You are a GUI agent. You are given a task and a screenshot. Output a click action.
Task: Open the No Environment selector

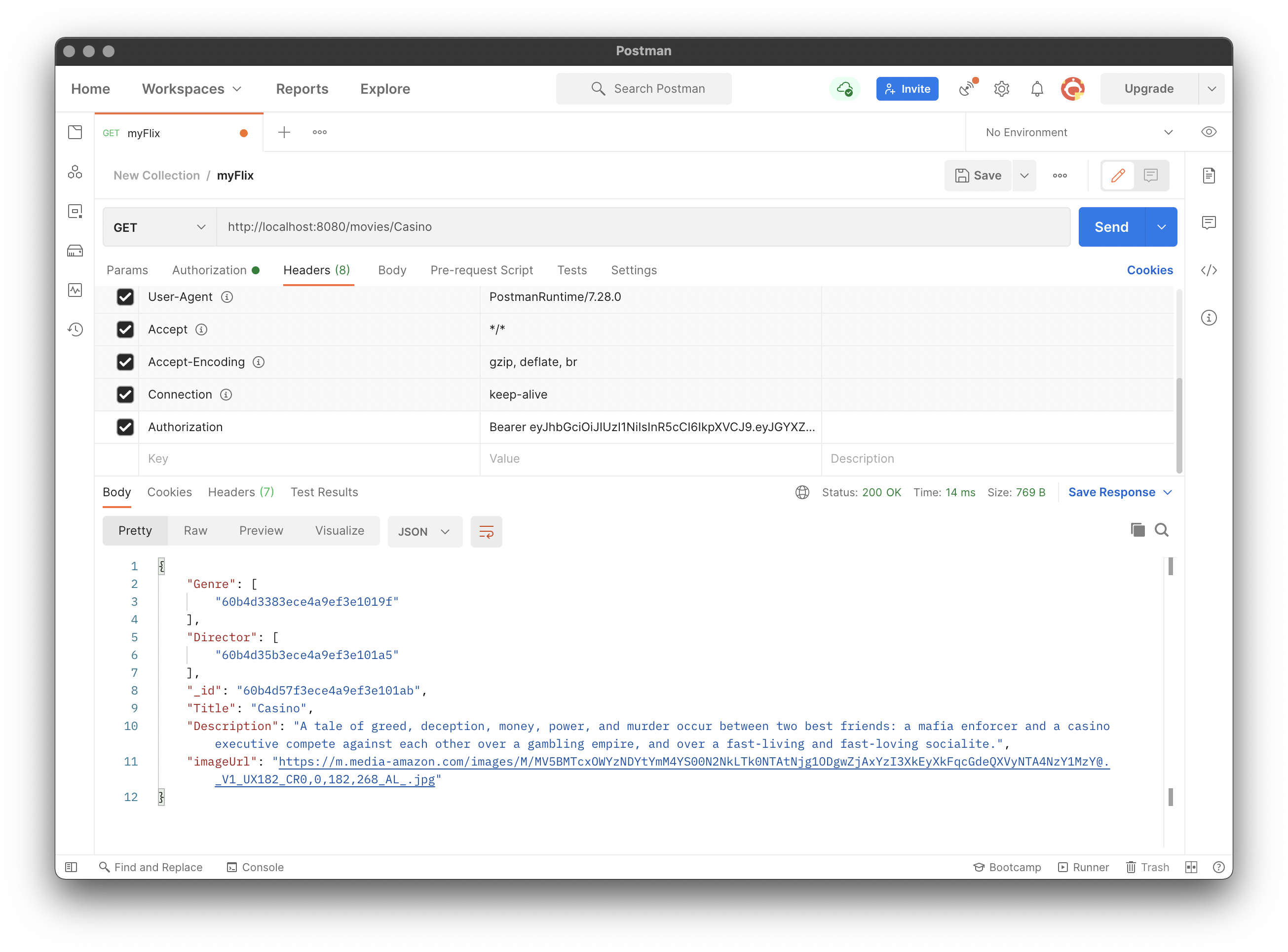1078,132
